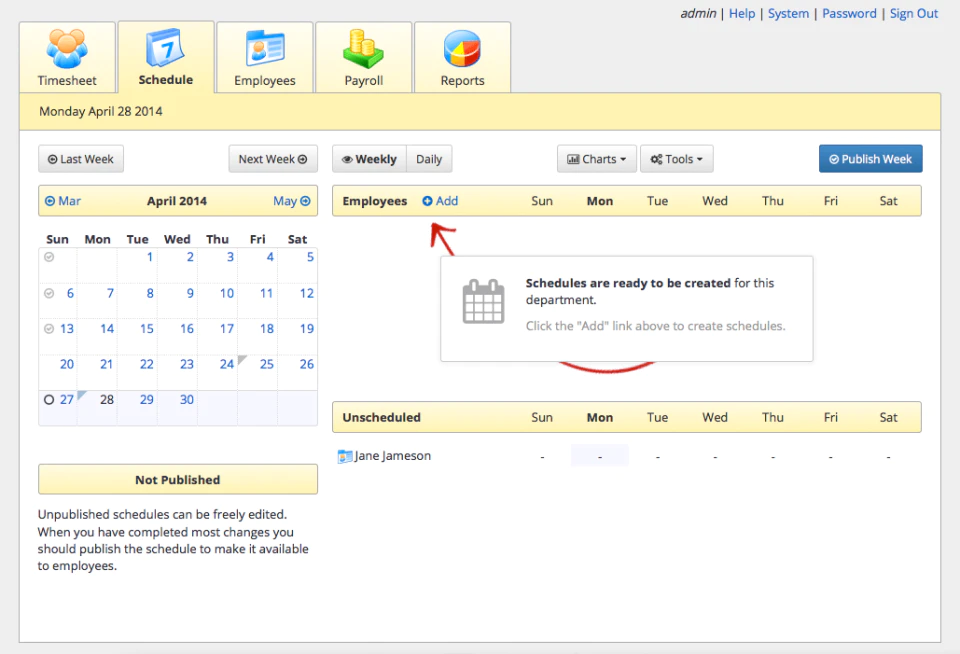Open the Sign Out link

(x=913, y=13)
